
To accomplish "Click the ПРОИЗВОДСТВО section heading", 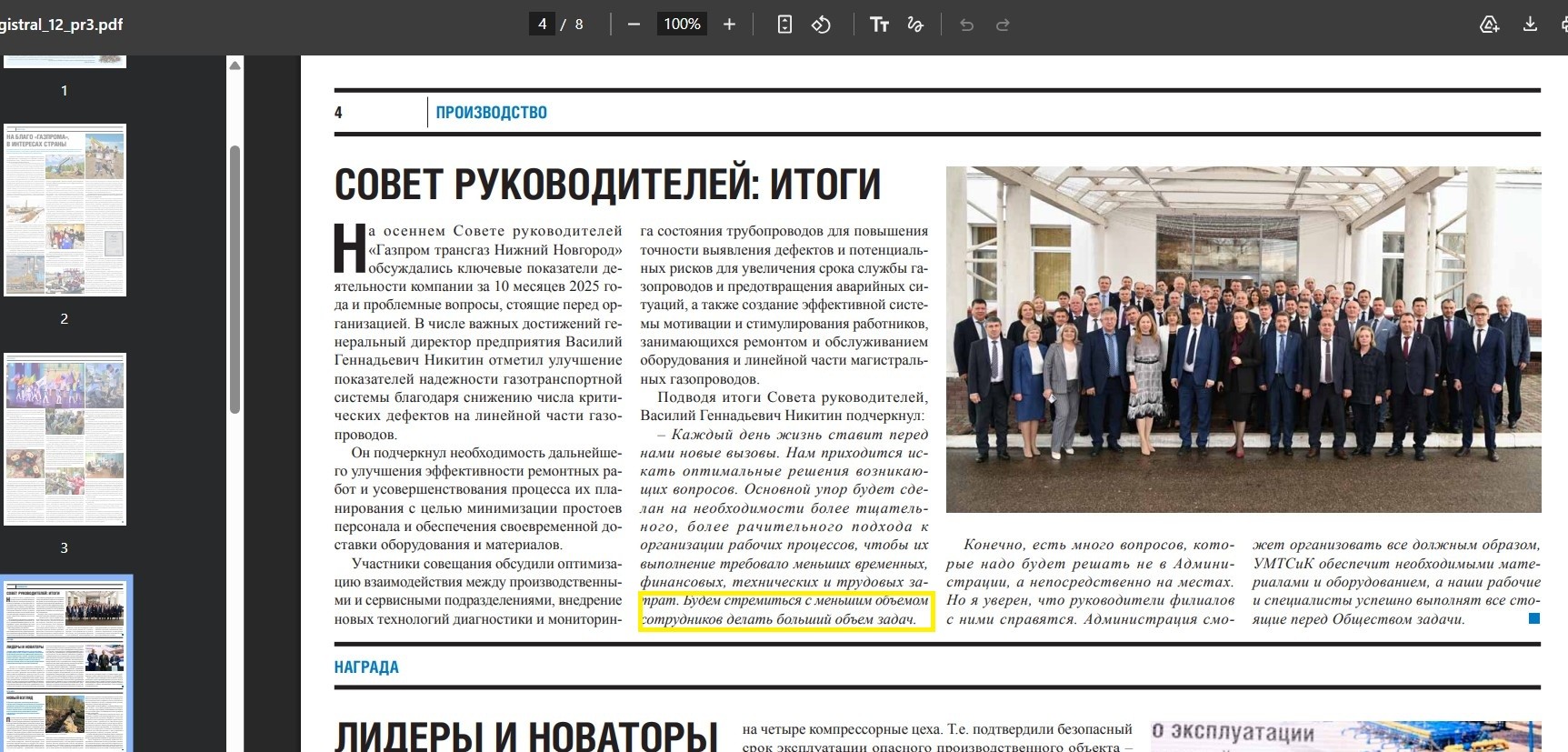I will (x=491, y=113).
